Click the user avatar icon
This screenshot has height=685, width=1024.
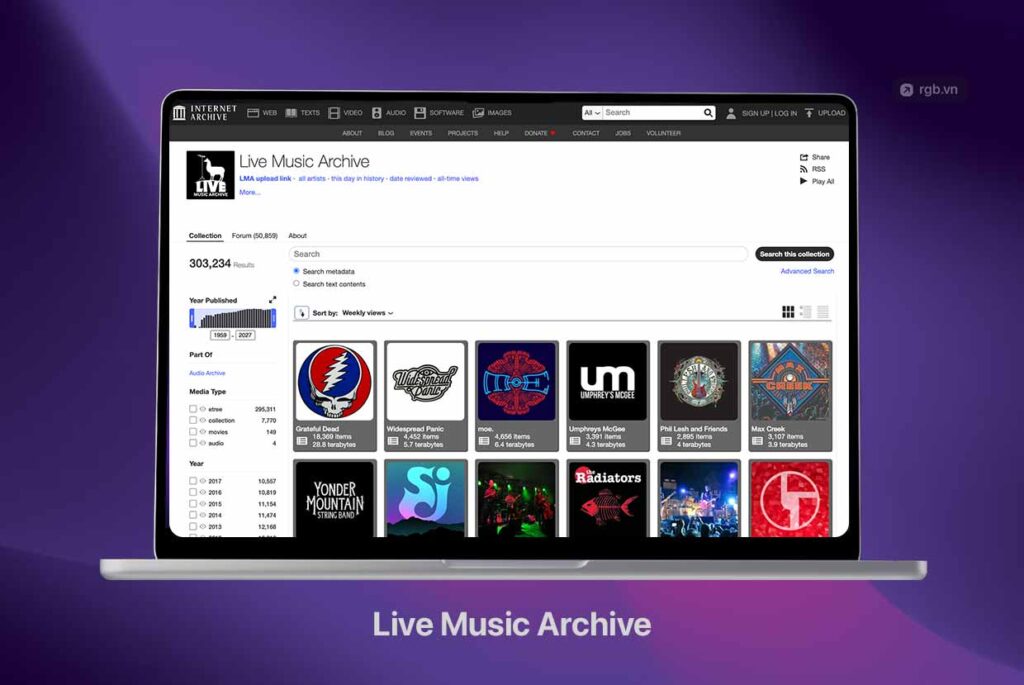tap(731, 113)
